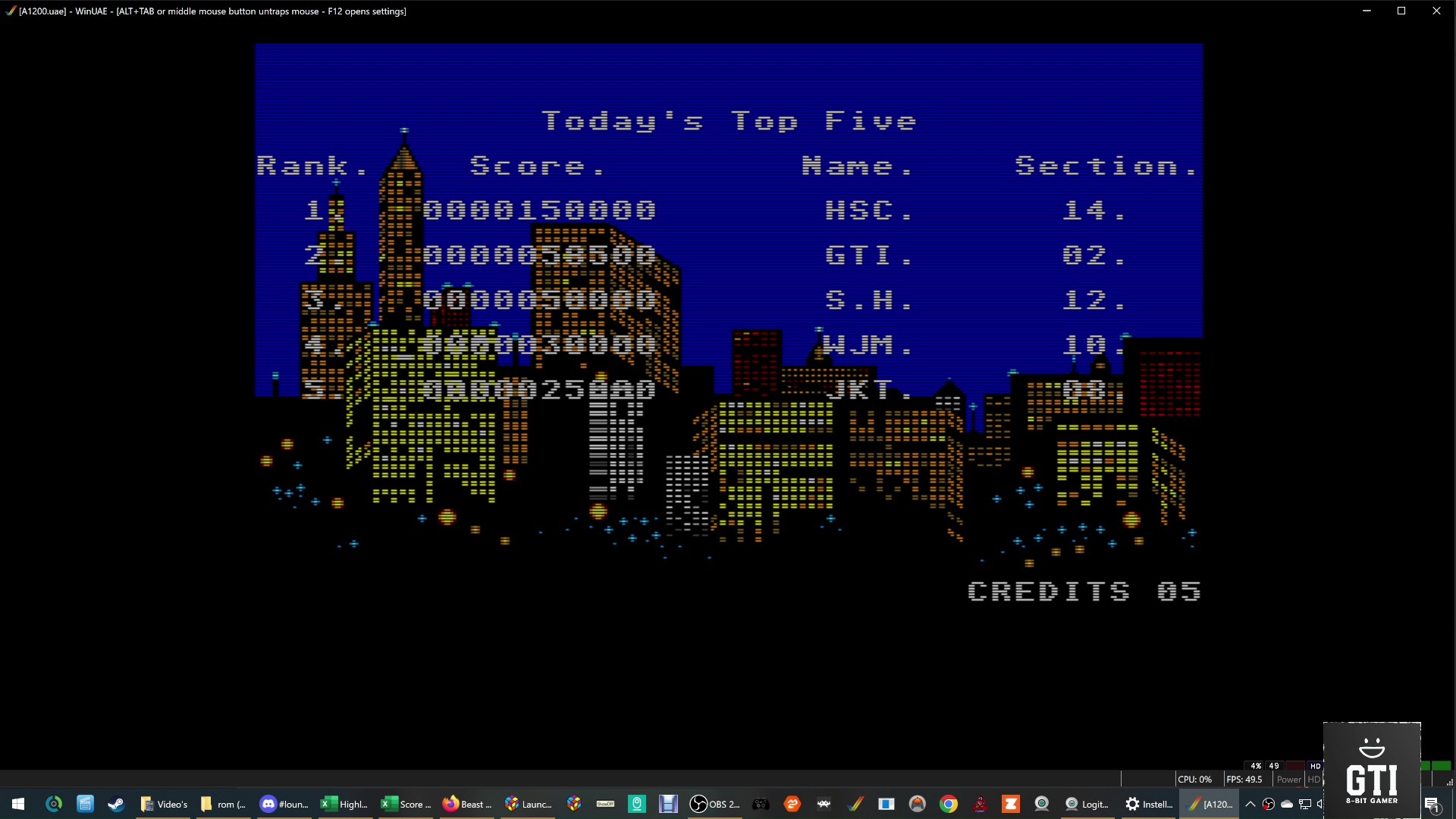Open the Instell... settings window
Screen dimensions: 1456x819
pyautogui.click(x=1149, y=804)
